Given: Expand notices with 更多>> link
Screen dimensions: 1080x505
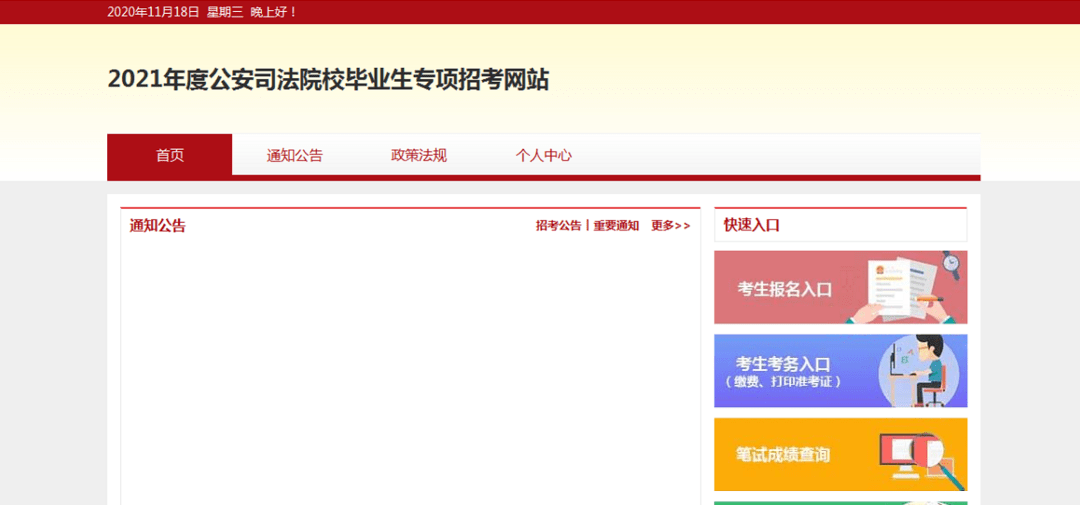Looking at the screenshot, I should tap(670, 226).
